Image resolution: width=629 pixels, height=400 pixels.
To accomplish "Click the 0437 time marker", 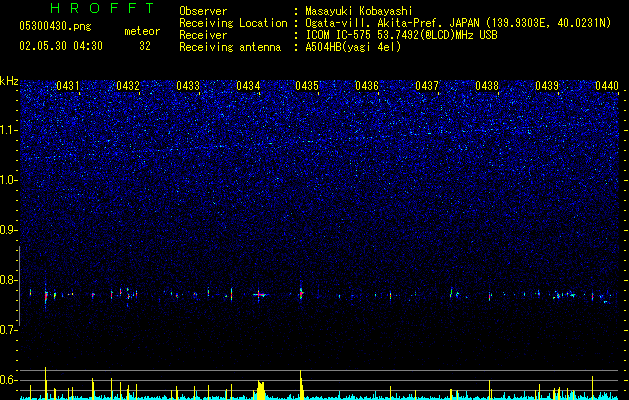I will click(427, 86).
